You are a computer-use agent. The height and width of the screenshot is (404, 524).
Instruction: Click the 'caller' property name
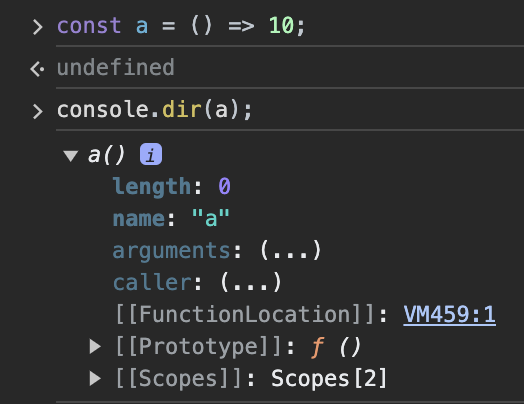[152, 282]
